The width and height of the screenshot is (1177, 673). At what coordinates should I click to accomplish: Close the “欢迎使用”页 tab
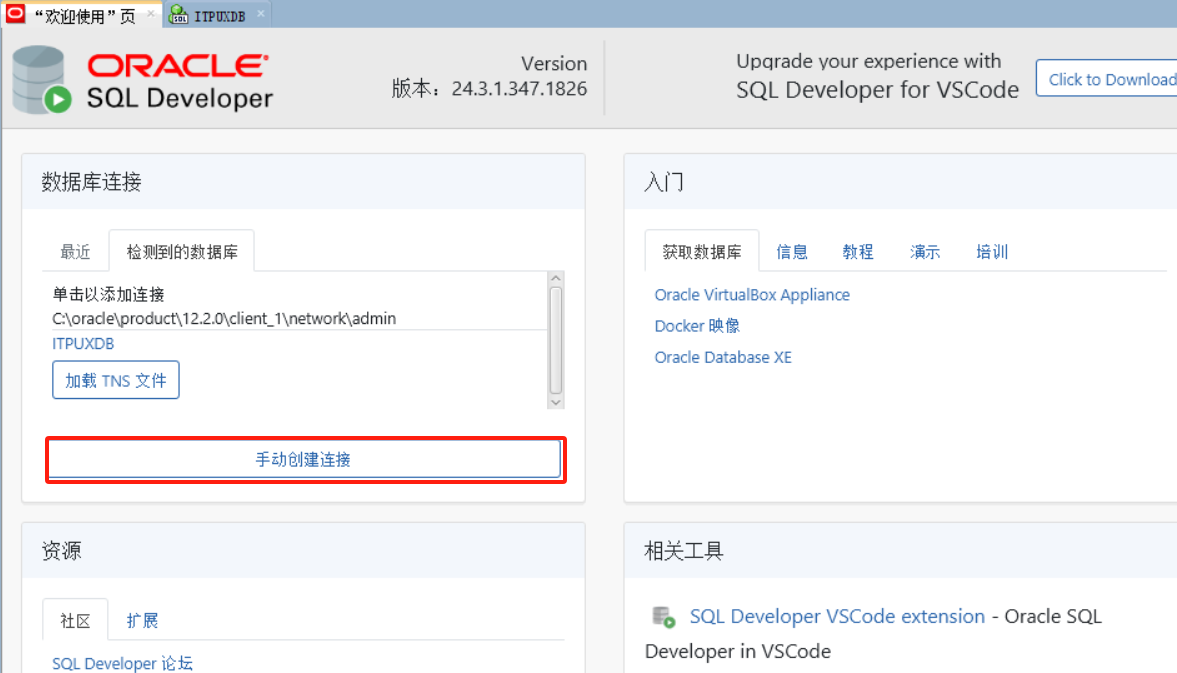(151, 14)
